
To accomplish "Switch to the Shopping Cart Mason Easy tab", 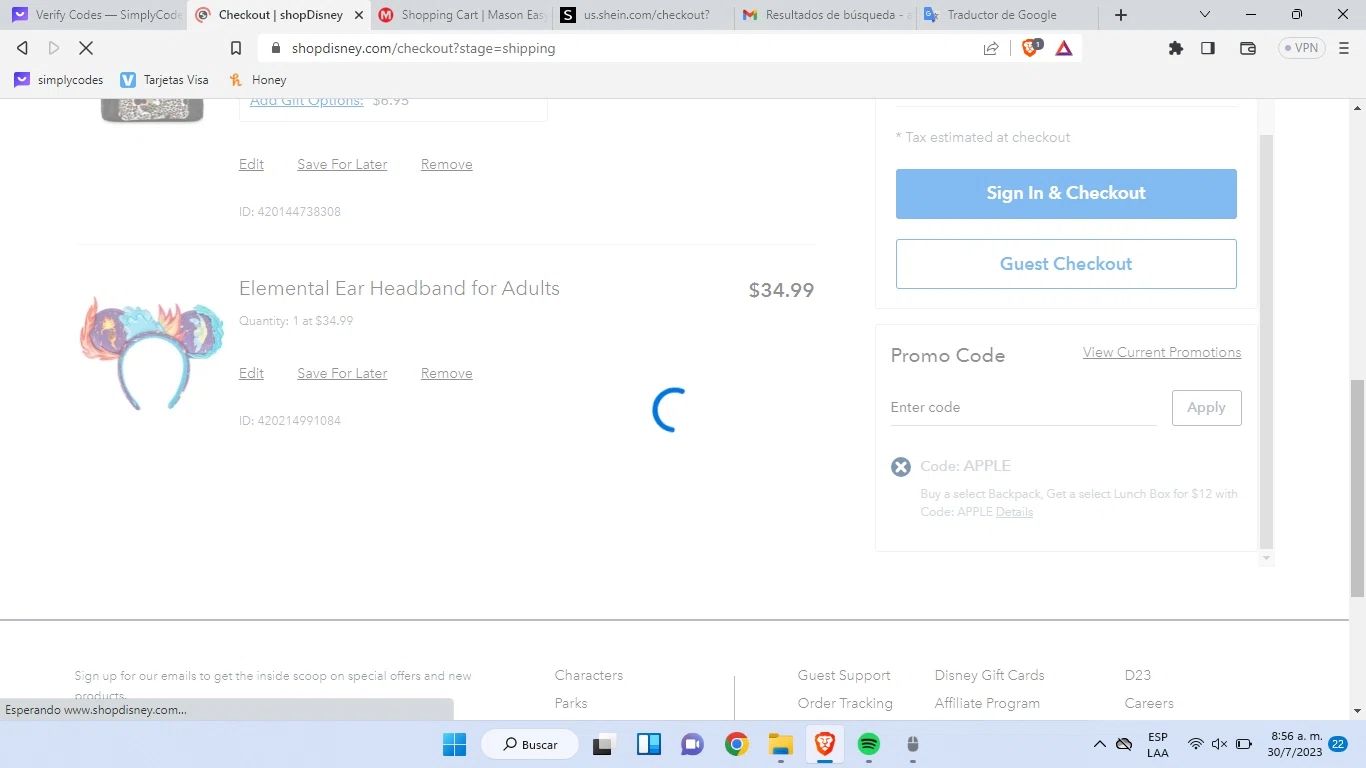I will tap(463, 15).
